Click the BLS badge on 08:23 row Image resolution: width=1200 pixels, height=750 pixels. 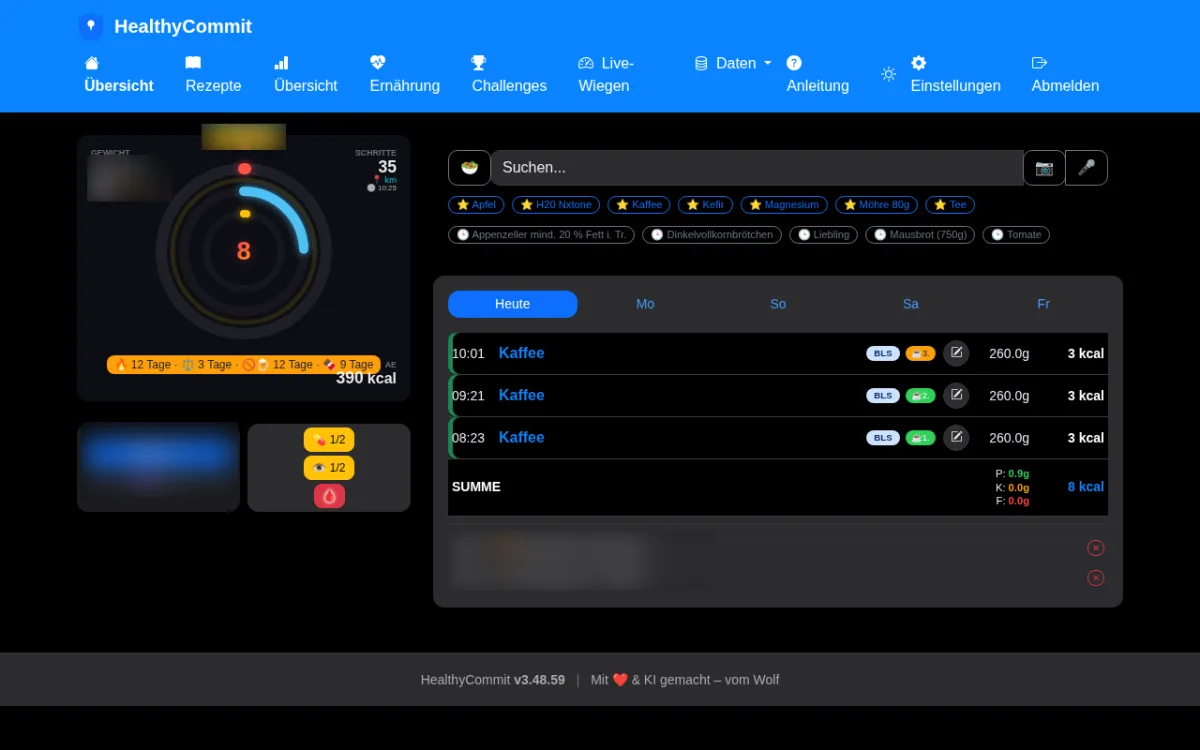pos(883,437)
